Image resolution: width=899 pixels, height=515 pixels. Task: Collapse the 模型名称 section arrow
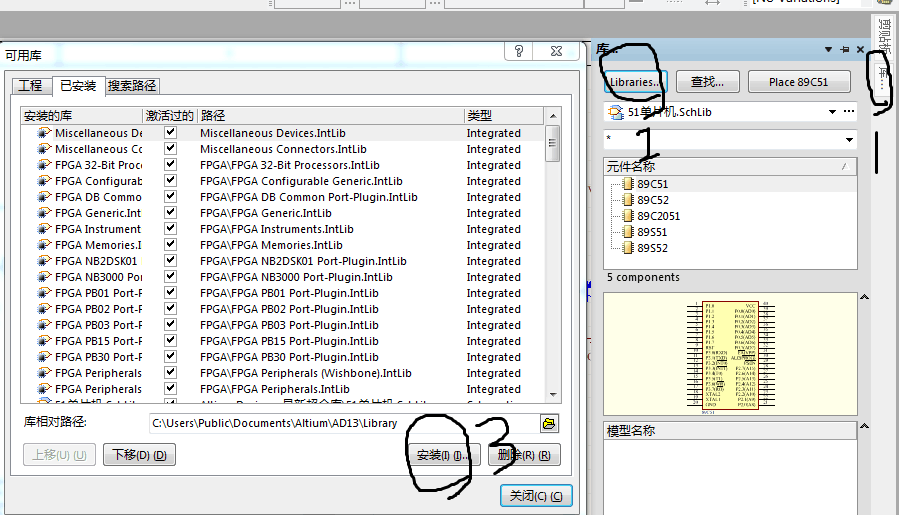pos(865,426)
